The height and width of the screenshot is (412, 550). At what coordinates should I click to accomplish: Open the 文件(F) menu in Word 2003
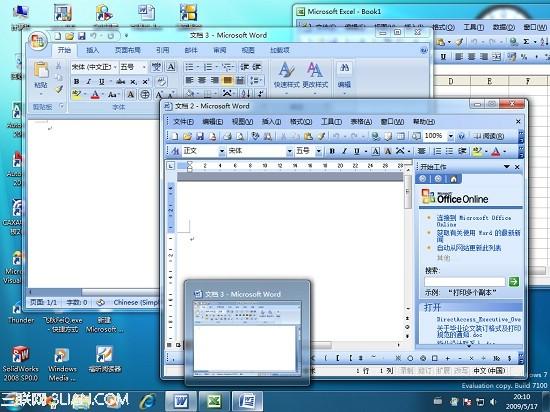pos(184,122)
